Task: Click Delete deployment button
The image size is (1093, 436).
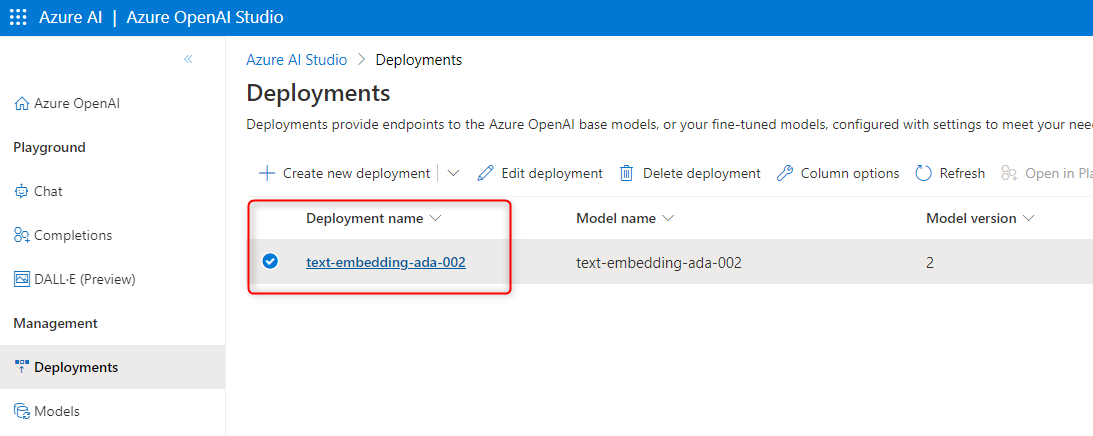Action: click(690, 173)
